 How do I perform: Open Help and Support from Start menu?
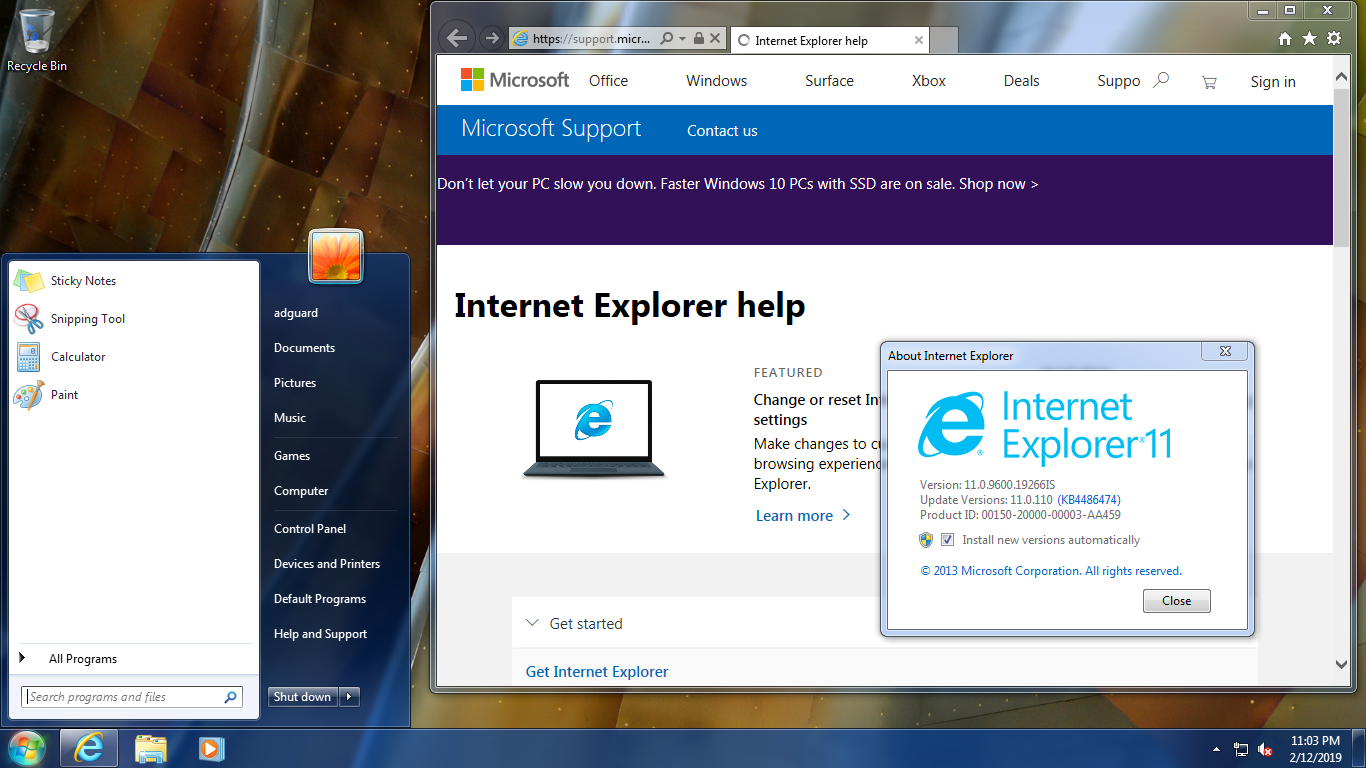tap(320, 634)
